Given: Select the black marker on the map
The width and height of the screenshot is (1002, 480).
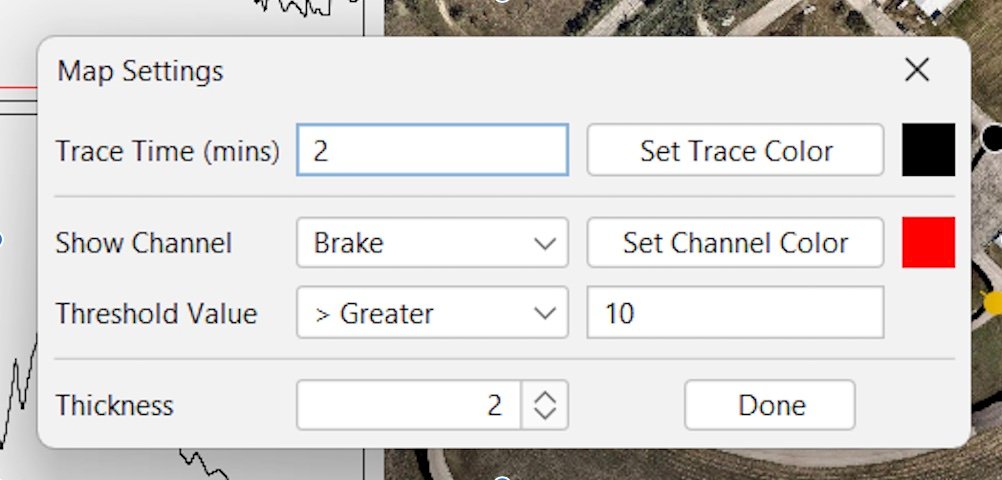Looking at the screenshot, I should click(991, 138).
